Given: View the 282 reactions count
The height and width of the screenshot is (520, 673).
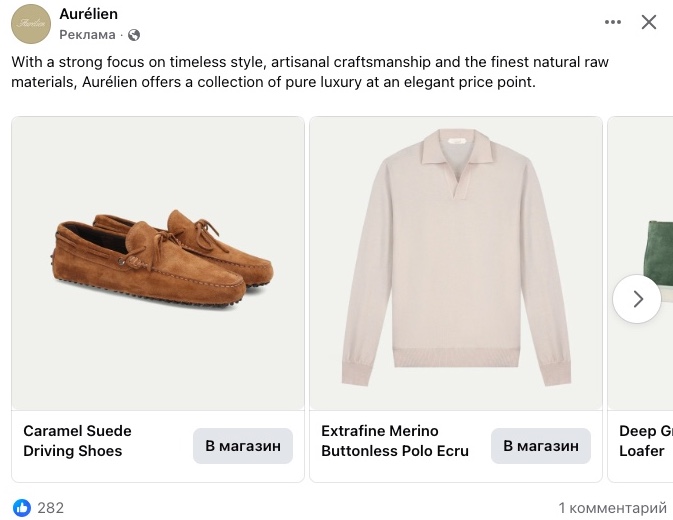Looking at the screenshot, I should [x=50, y=507].
